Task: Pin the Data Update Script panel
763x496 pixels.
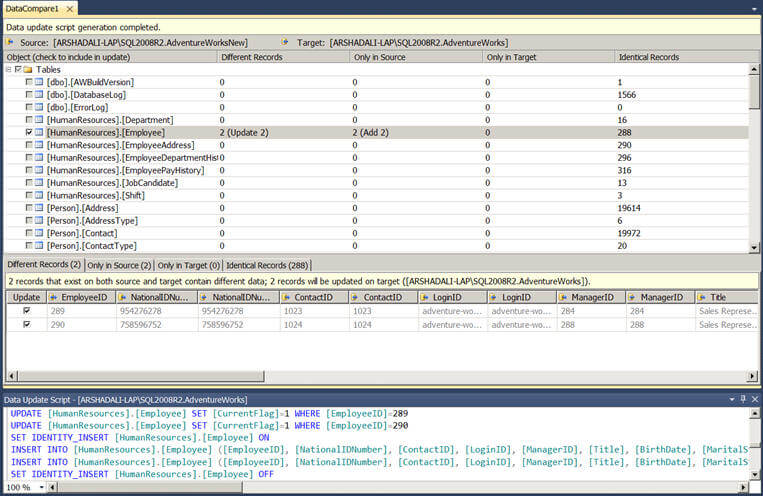Action: tap(743, 399)
